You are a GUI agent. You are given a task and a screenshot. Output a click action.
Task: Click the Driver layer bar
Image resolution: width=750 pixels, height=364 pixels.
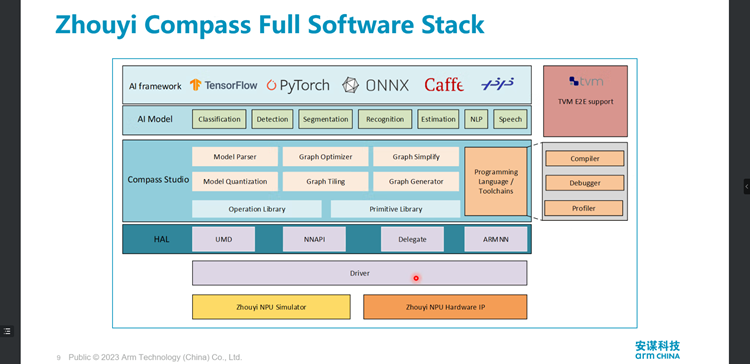click(360, 273)
